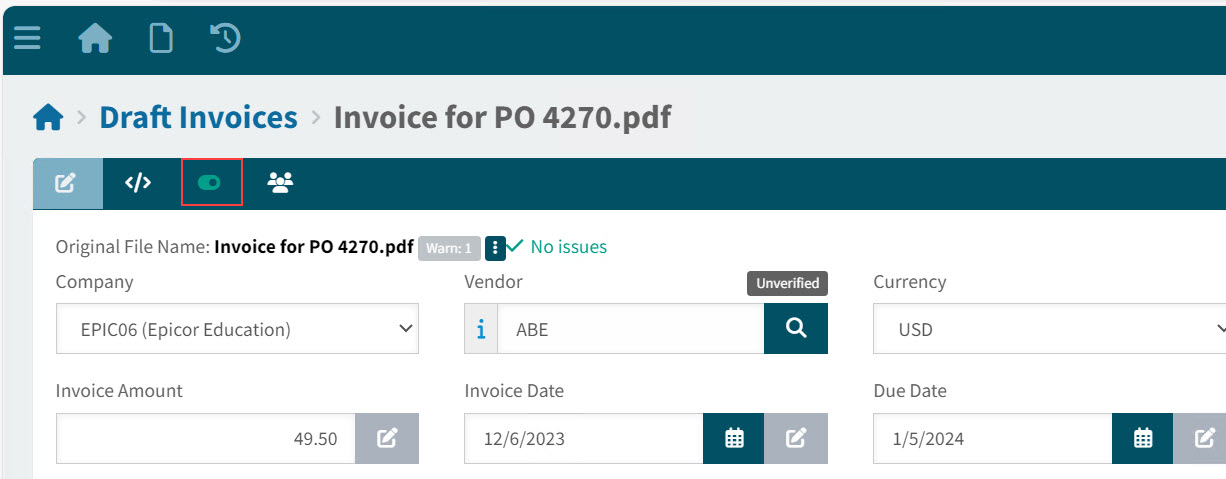Click the breadcrumb home icon
This screenshot has height=479, width=1226.
tap(48, 118)
